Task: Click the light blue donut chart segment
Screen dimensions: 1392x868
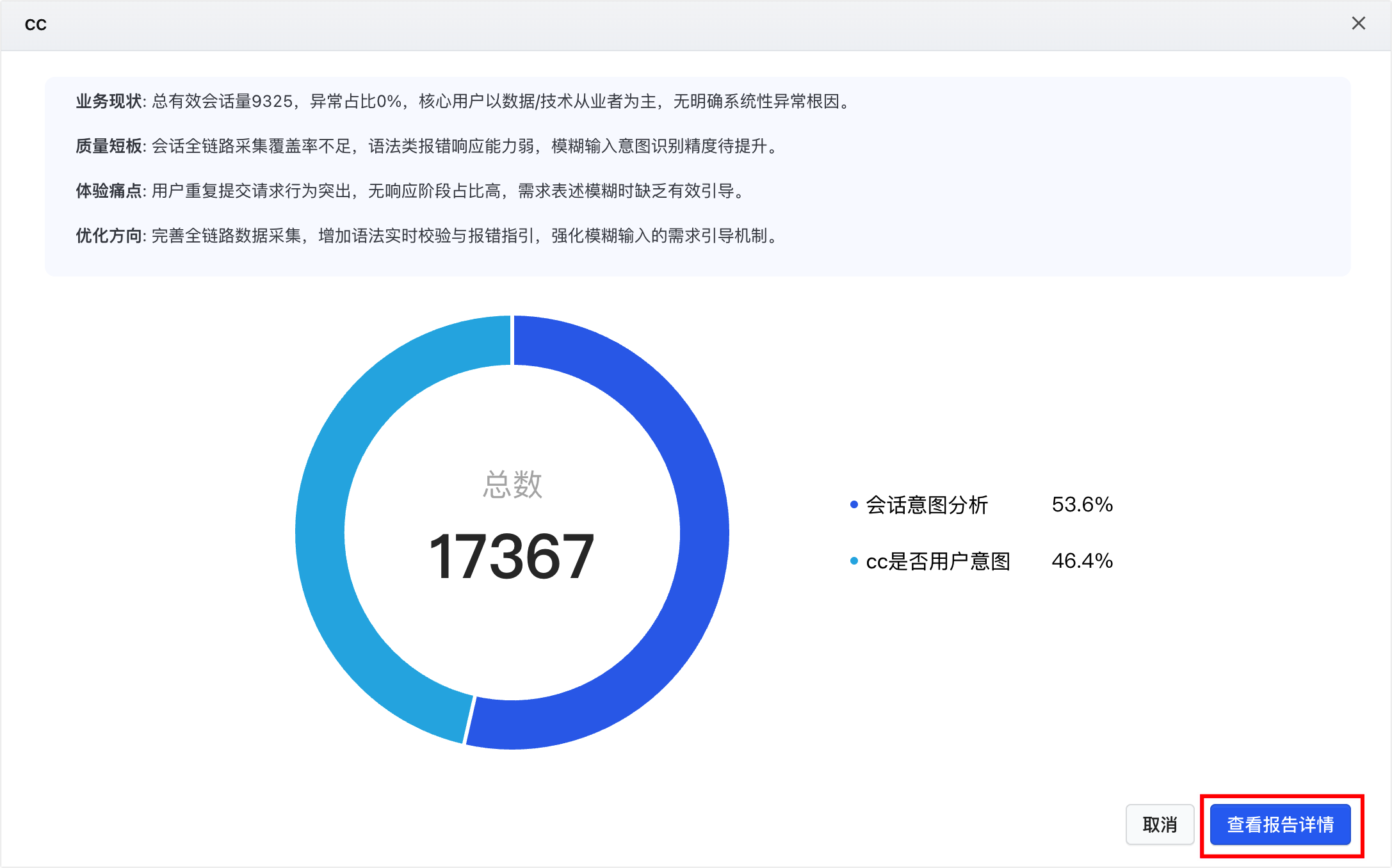Action: [x=321, y=531]
